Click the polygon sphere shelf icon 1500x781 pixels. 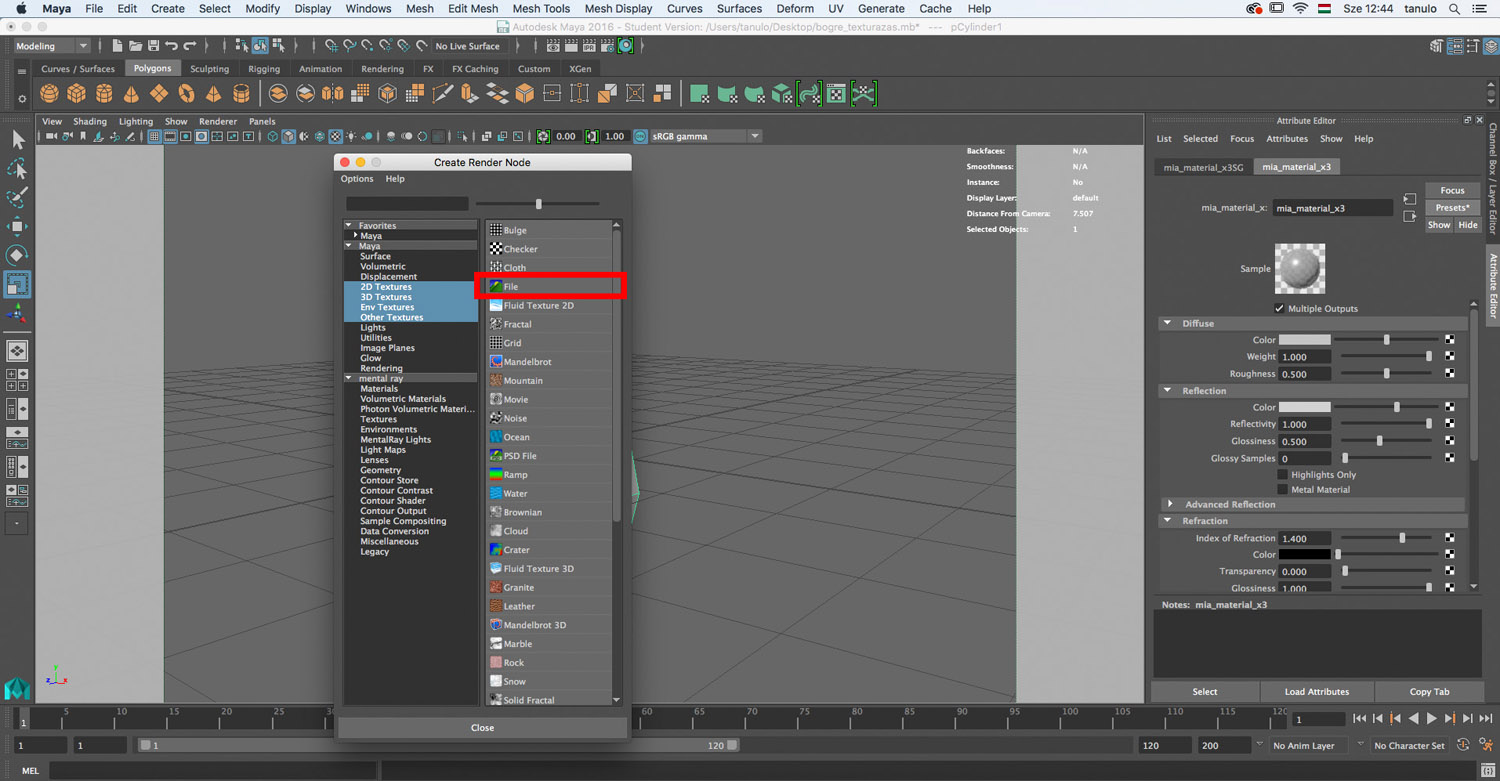tap(49, 94)
